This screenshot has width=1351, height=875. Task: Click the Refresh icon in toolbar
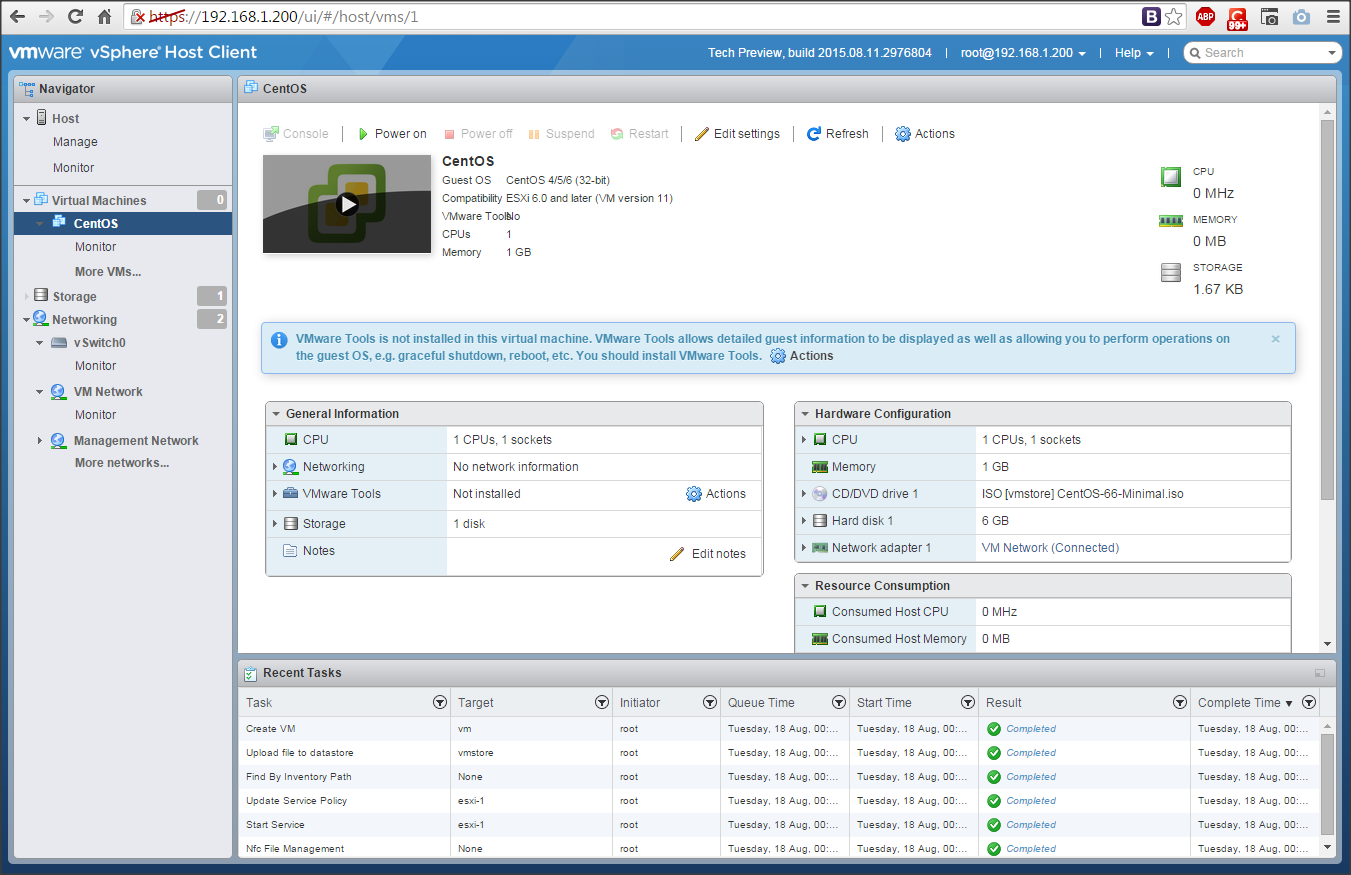[x=814, y=134]
